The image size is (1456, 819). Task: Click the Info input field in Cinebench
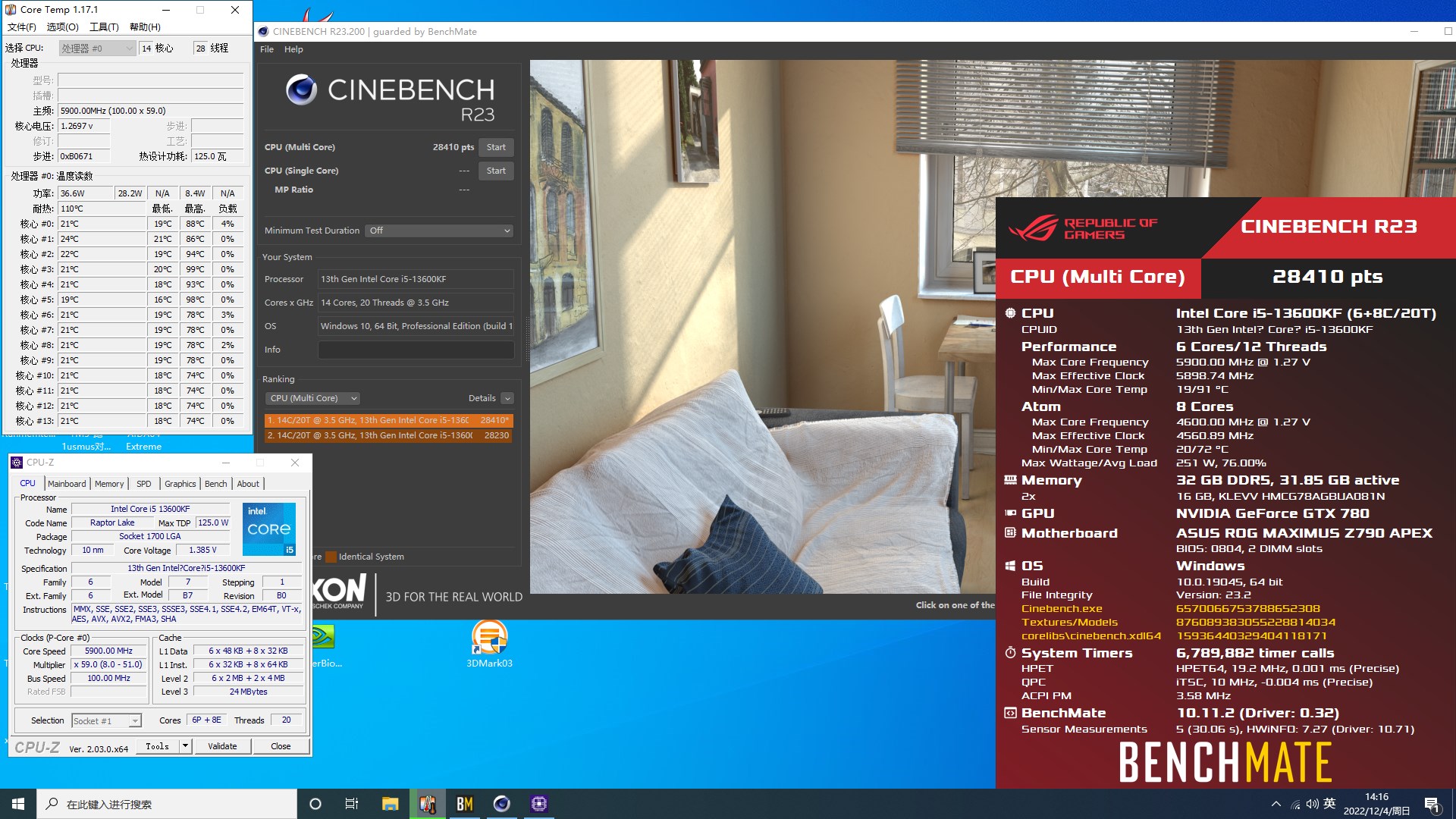click(416, 350)
